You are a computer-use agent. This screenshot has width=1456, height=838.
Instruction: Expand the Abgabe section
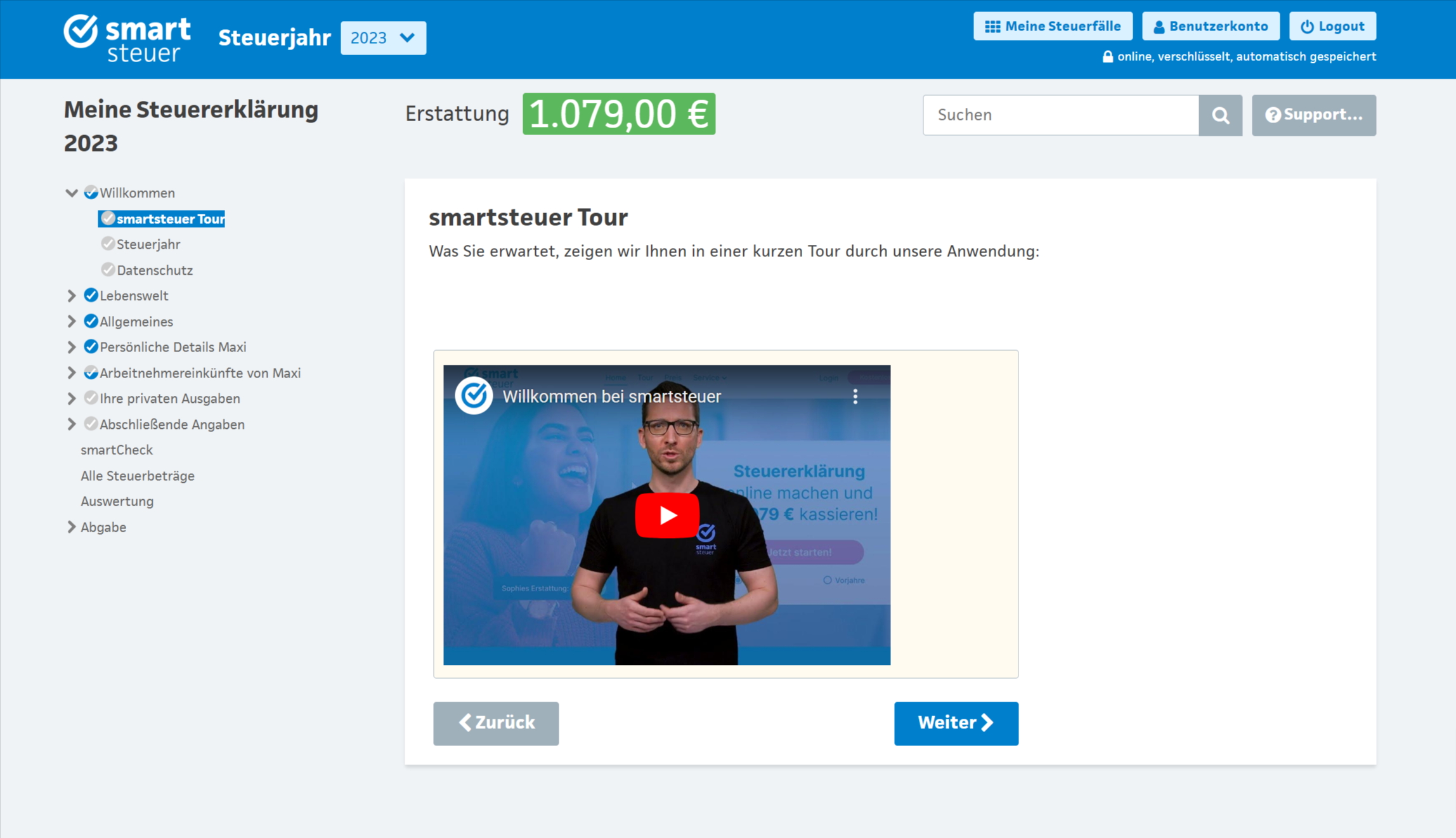point(72,527)
